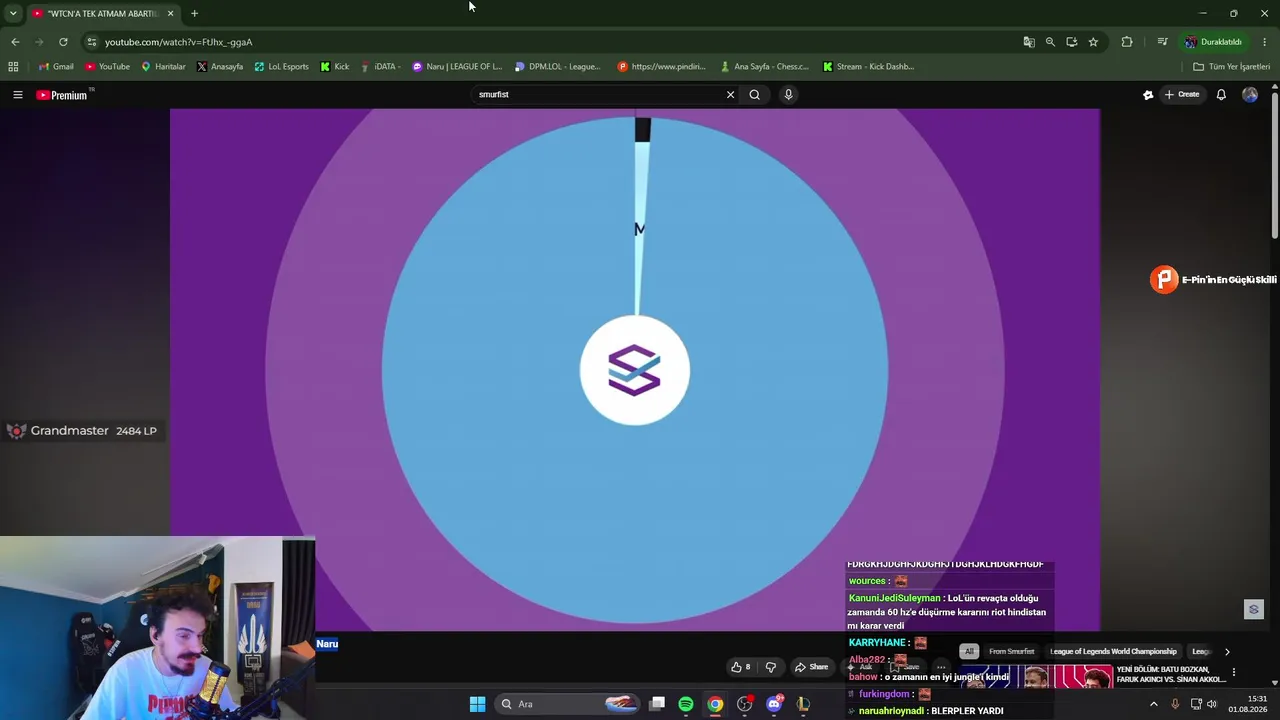Open the Gmail bookmark

[x=55, y=67]
